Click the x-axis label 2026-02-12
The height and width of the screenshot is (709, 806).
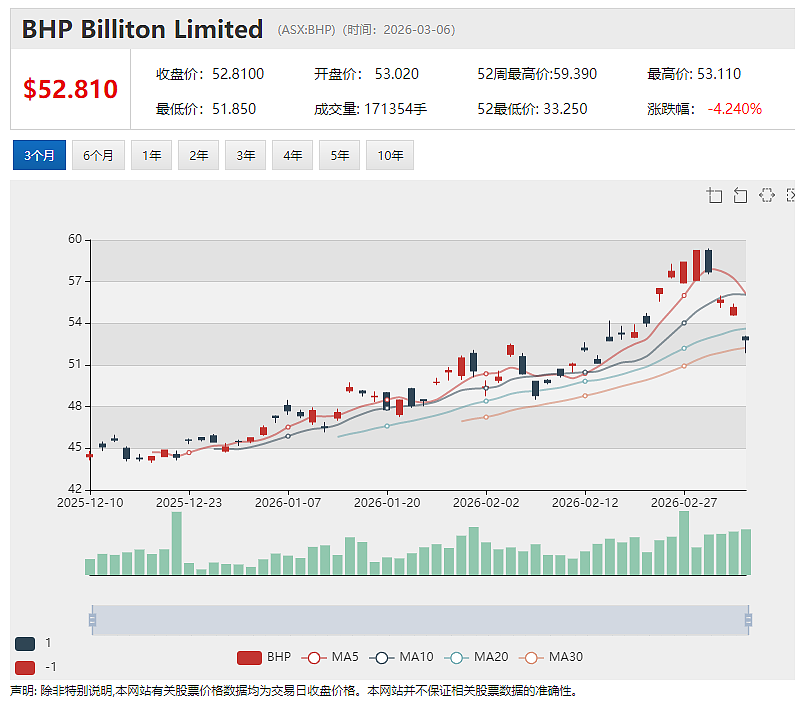click(585, 503)
